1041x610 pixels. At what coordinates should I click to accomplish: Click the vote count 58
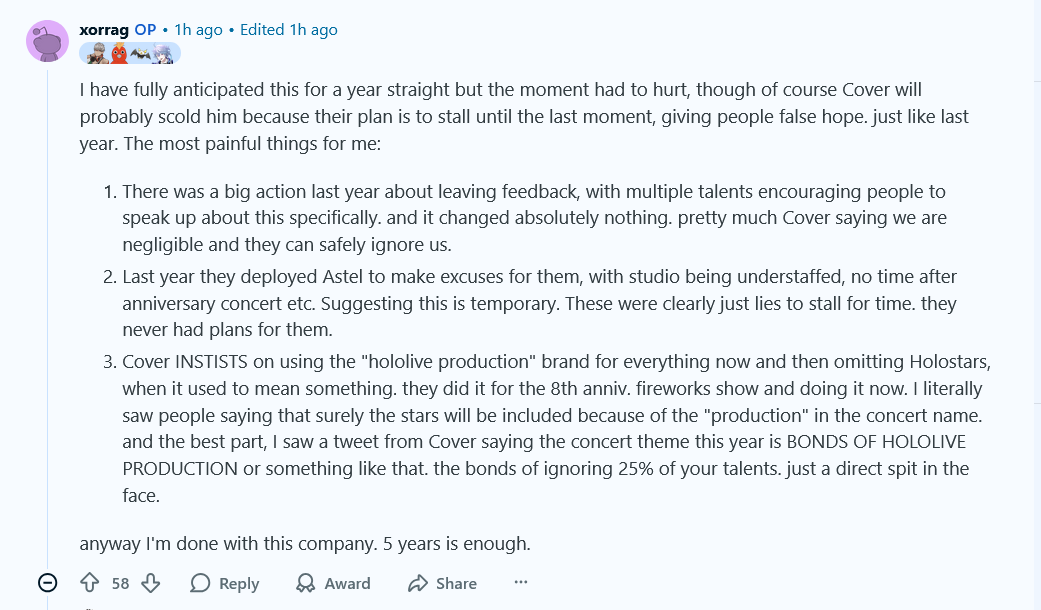[x=120, y=583]
